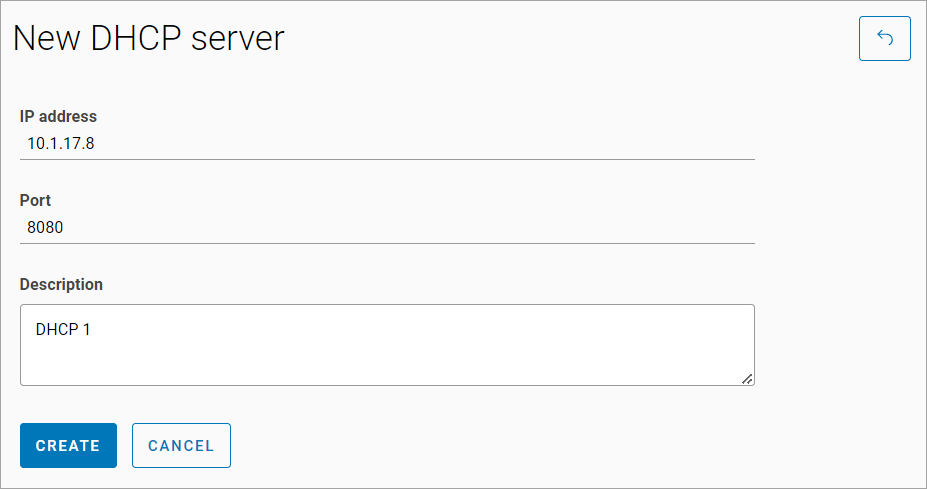Place cursor on the "DHCP 1" text
This screenshot has height=489, width=927.
(63, 328)
